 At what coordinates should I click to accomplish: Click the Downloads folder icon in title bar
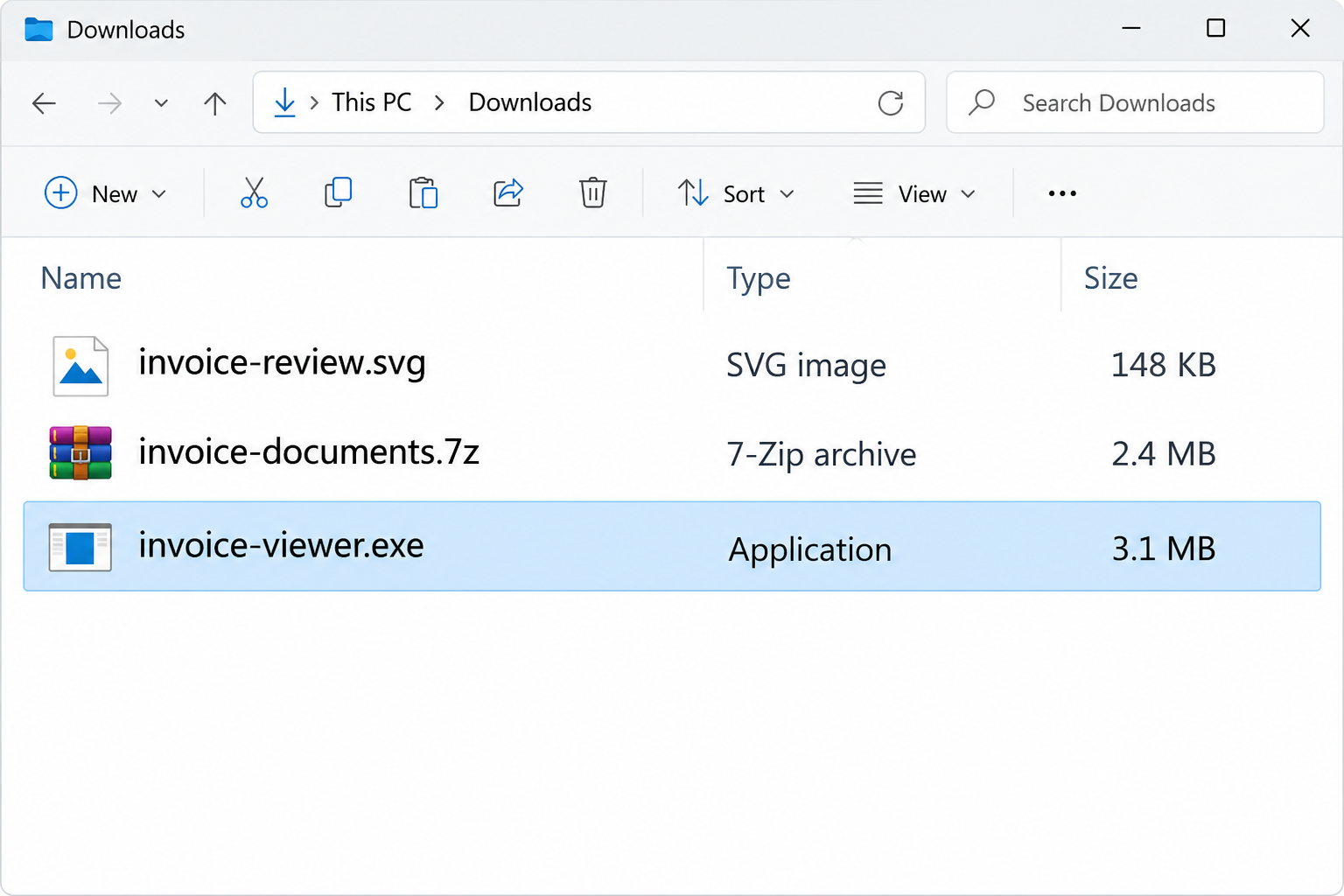(x=38, y=29)
